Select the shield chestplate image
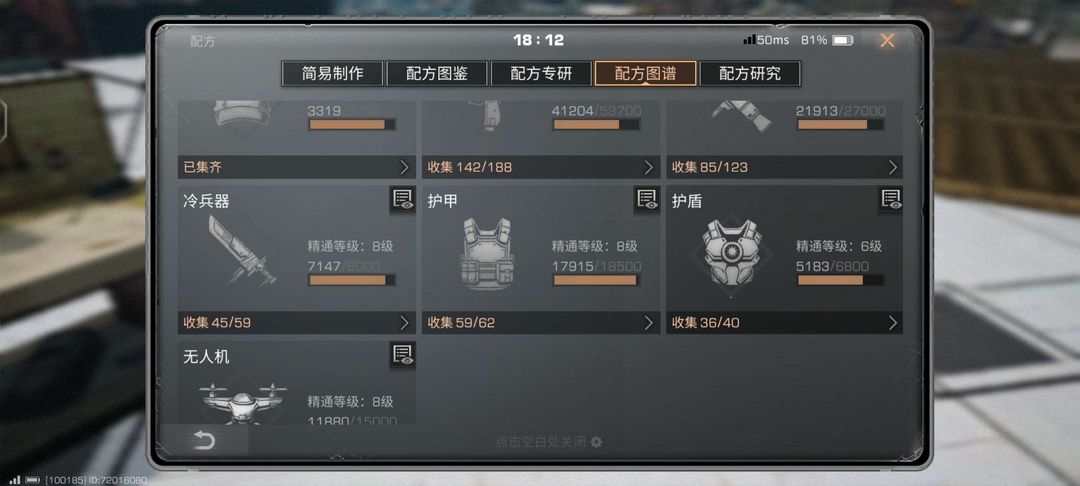This screenshot has width=1080, height=486. (x=731, y=253)
